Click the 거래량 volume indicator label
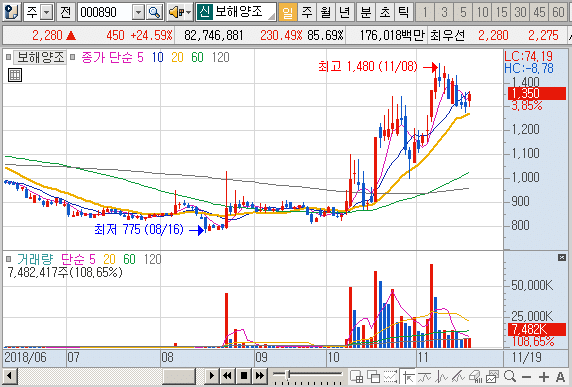572x387 pixels. coord(35,259)
